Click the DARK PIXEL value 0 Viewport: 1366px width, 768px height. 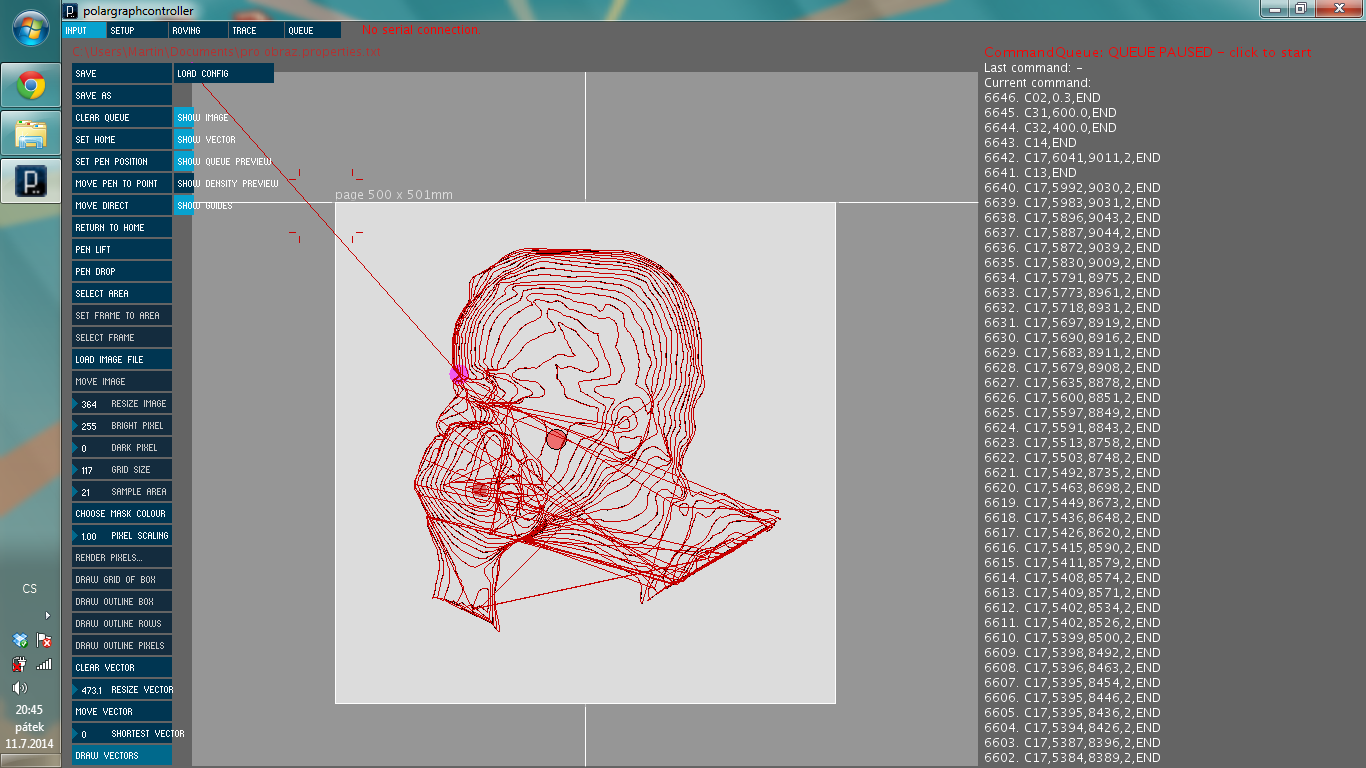[x=84, y=448]
